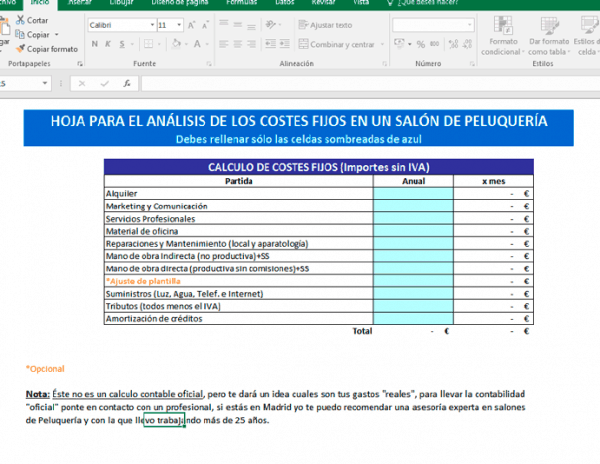Align text to bottom
Image resolution: width=600 pixels, height=464 pixels.
click(x=251, y=26)
